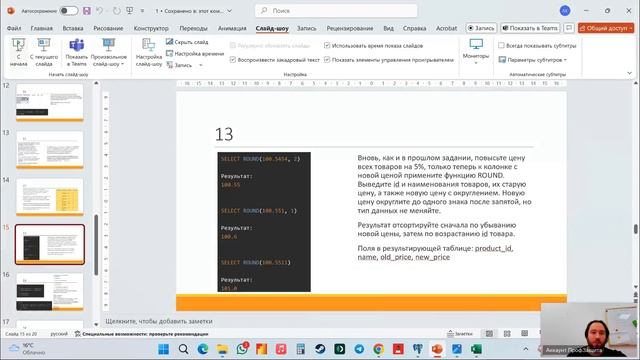Click slide panel vertical scrollbar thumb
This screenshot has width=640, height=360.
coord(96,245)
